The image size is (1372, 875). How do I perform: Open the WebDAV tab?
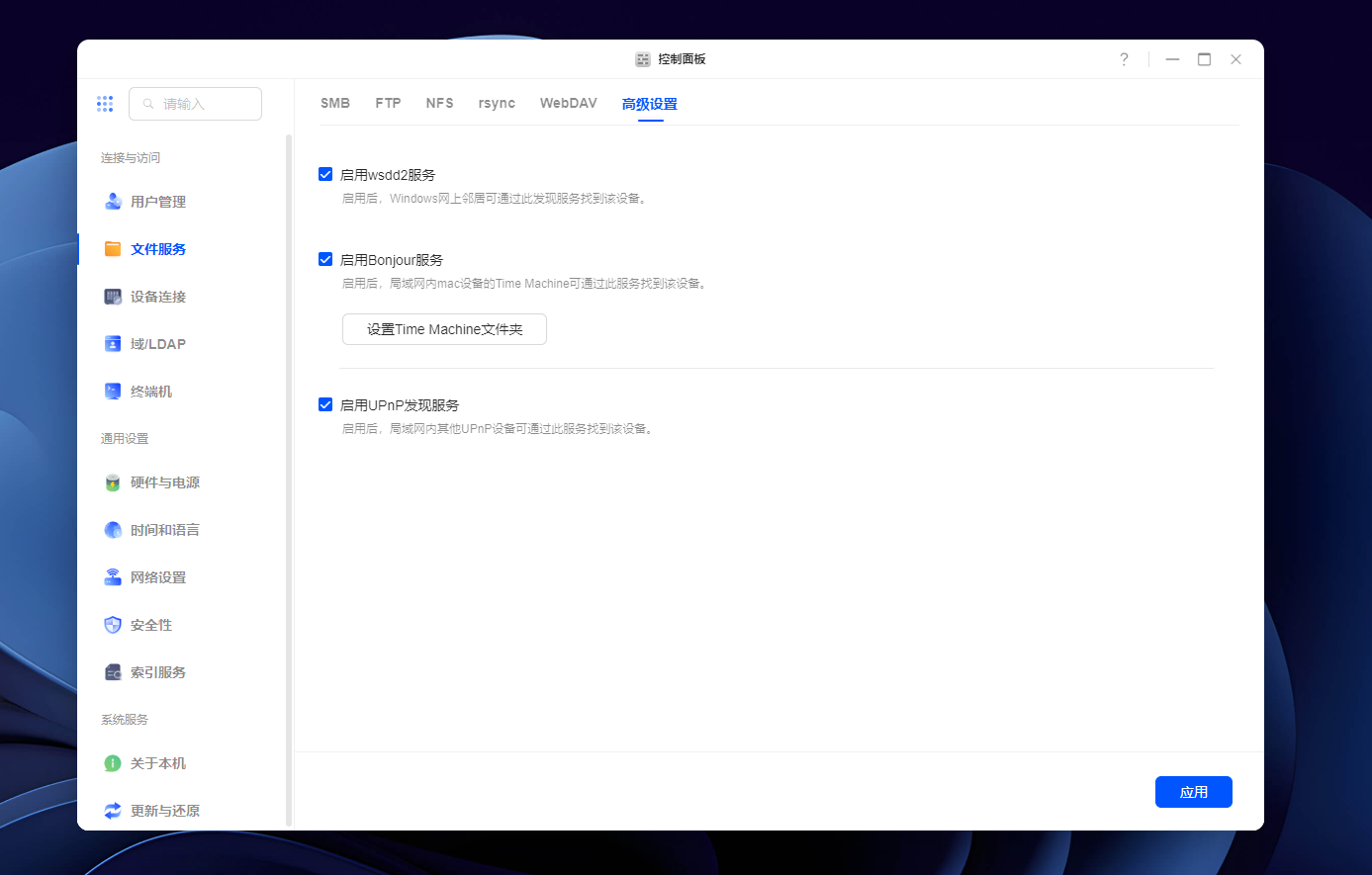(568, 103)
